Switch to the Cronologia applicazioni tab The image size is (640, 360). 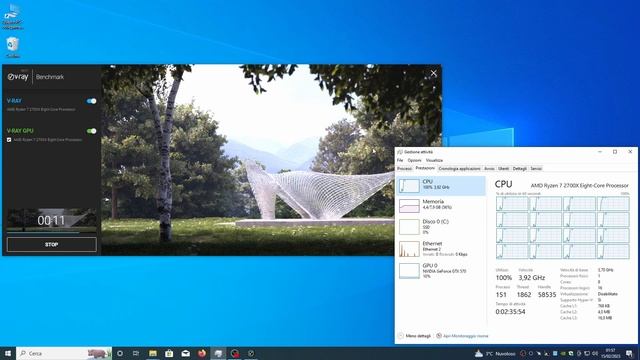click(x=459, y=169)
